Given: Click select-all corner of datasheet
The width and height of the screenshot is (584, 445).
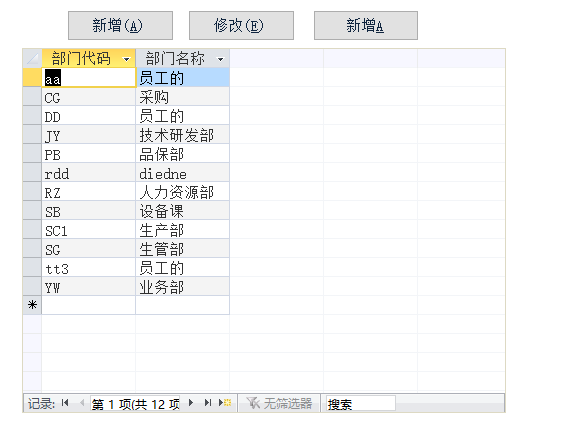Looking at the screenshot, I should 32,58.
